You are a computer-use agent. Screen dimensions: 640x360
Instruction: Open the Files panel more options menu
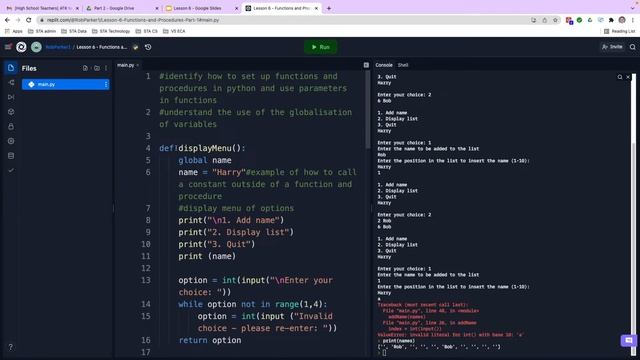pos(106,68)
